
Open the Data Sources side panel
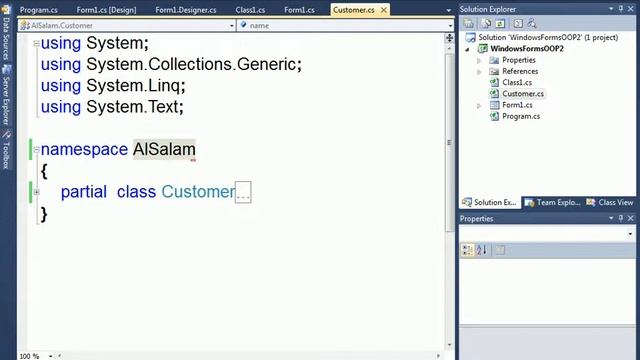(x=6, y=33)
